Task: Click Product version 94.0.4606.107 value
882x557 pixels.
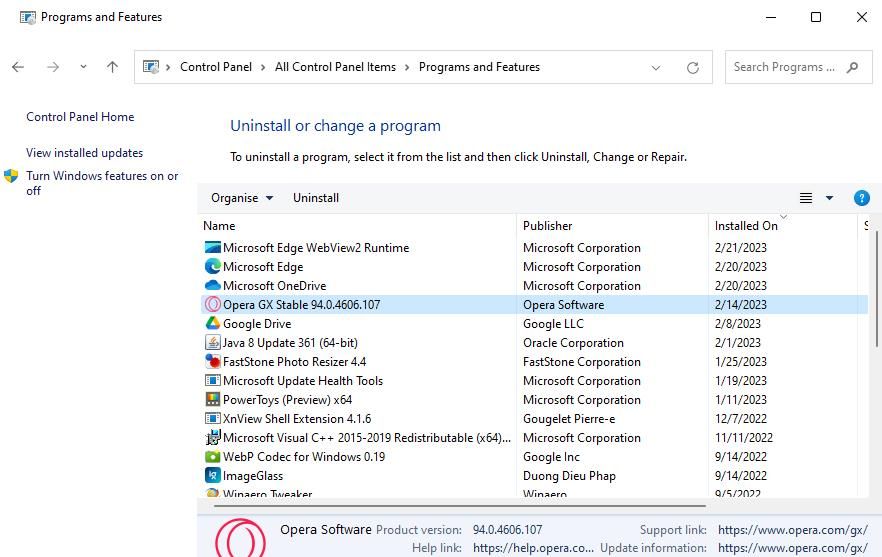Action: (x=507, y=530)
